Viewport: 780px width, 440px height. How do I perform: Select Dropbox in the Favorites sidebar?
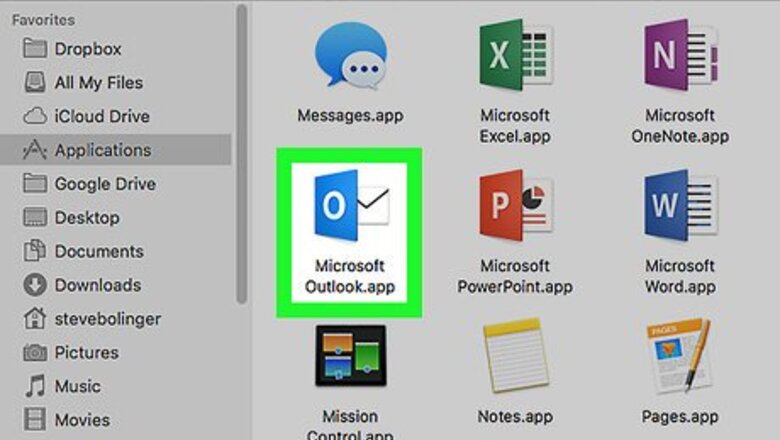coord(88,48)
